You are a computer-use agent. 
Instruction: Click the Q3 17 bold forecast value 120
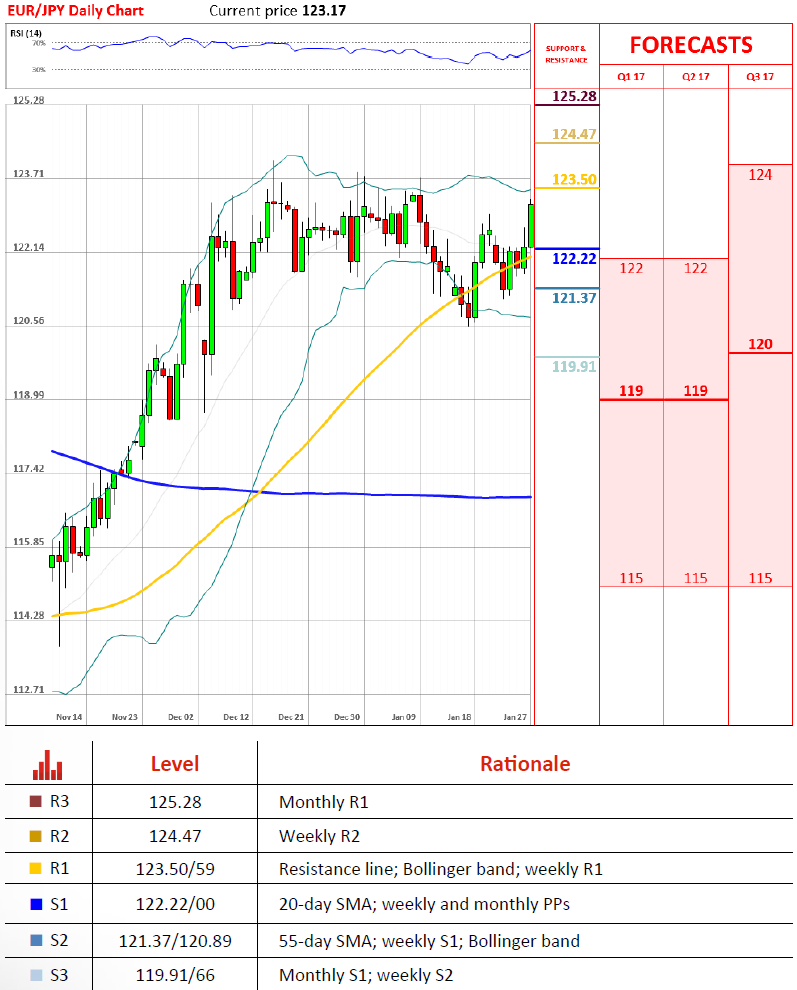click(x=760, y=344)
